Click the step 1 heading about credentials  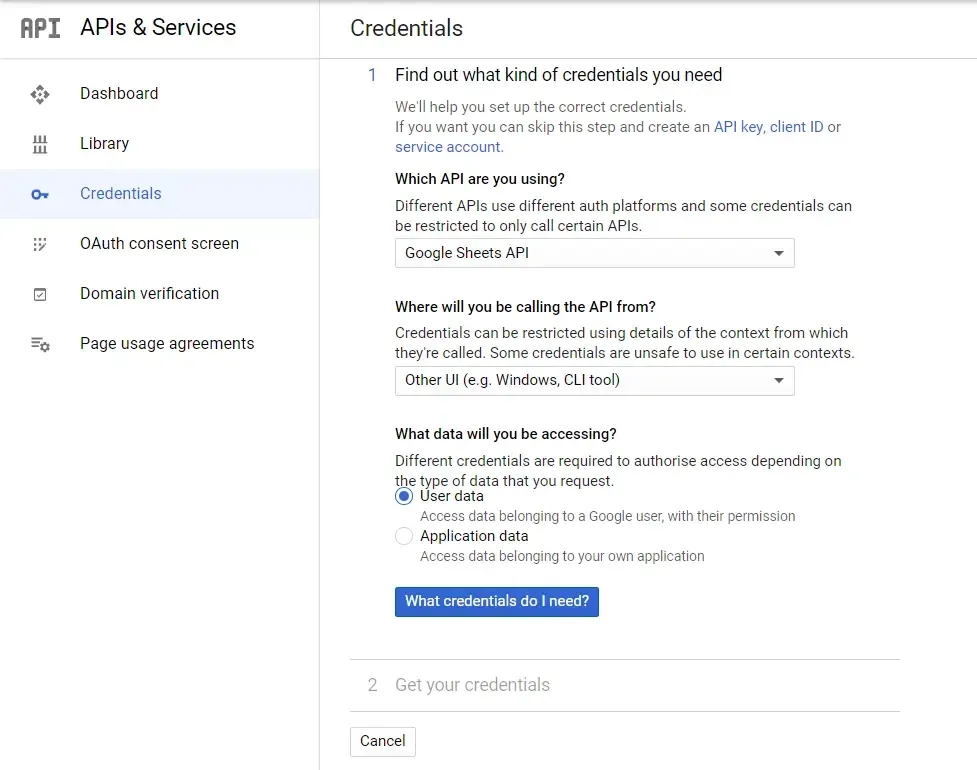point(558,75)
